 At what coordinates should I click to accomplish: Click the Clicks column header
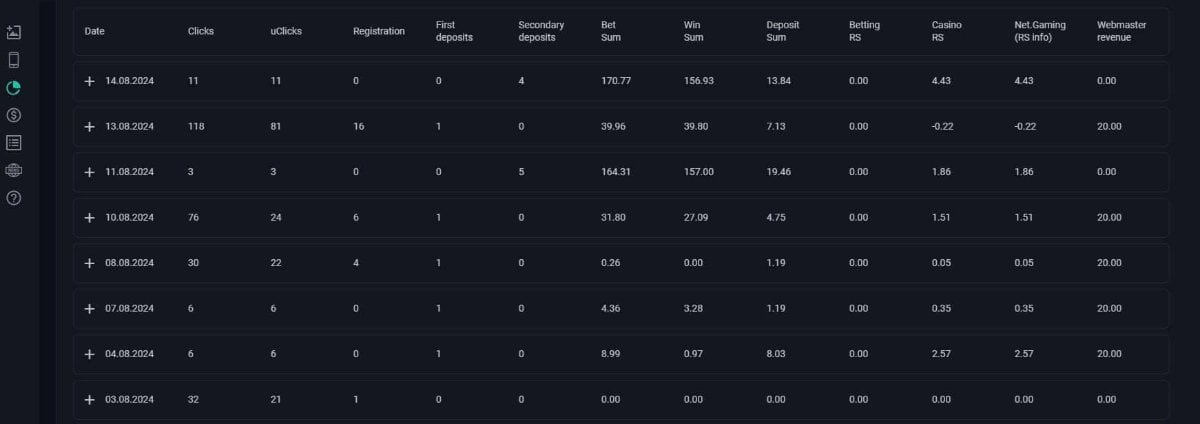[x=201, y=31]
